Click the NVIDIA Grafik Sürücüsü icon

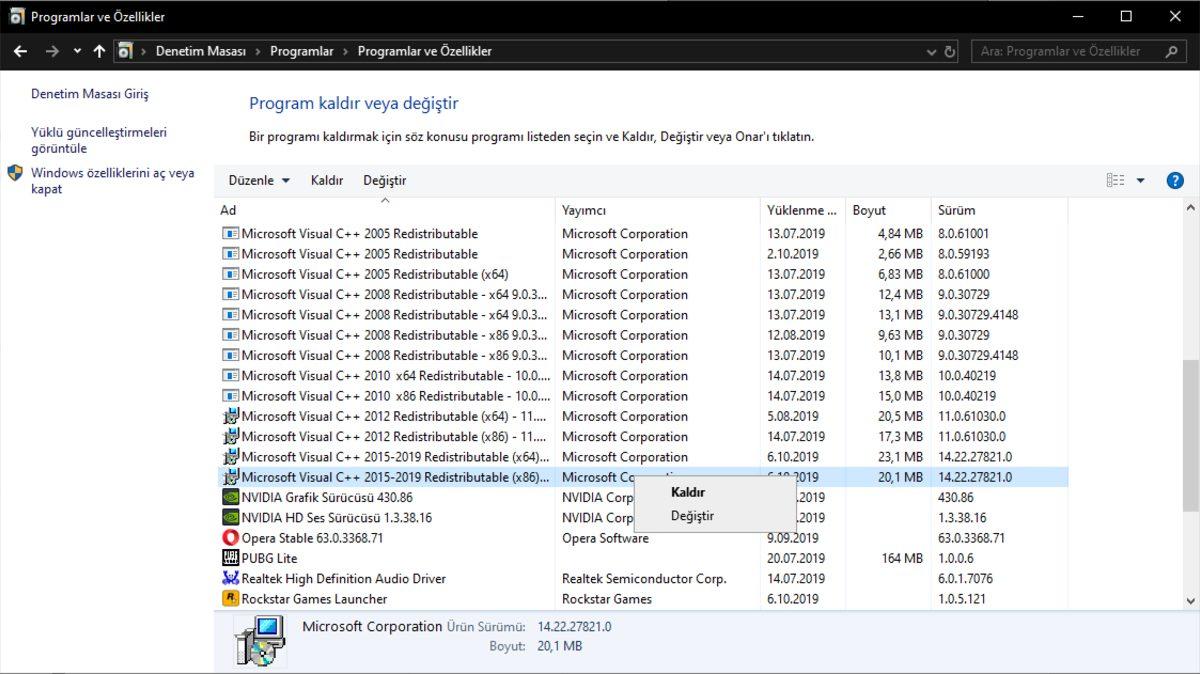[230, 497]
